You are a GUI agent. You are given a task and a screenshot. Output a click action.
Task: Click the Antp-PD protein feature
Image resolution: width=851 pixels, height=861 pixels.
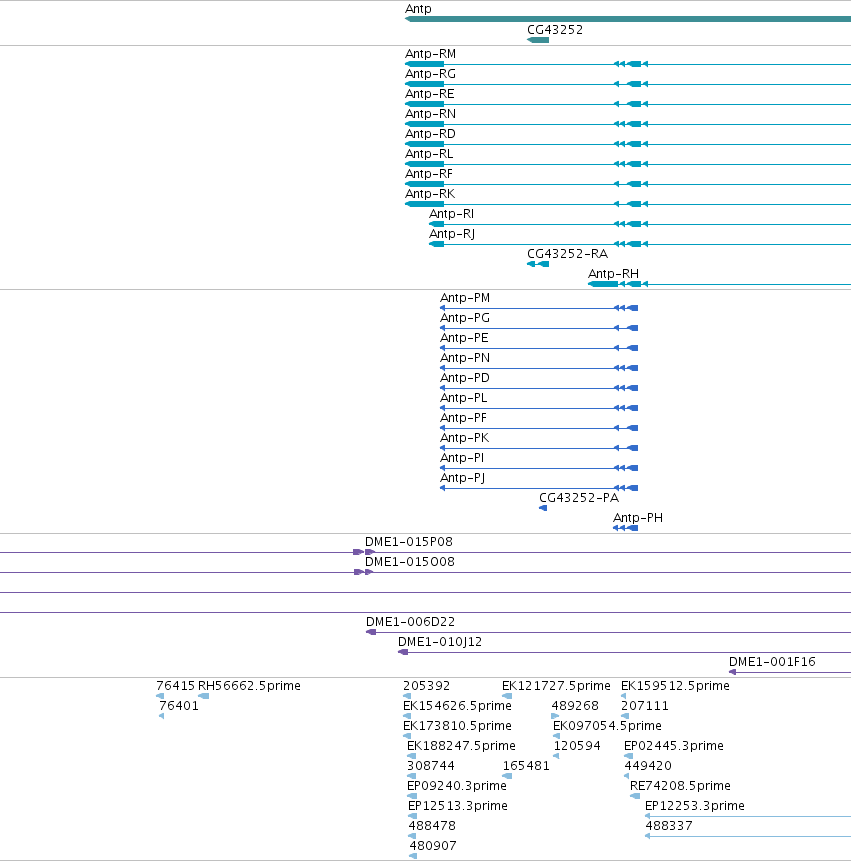[x=539, y=388]
